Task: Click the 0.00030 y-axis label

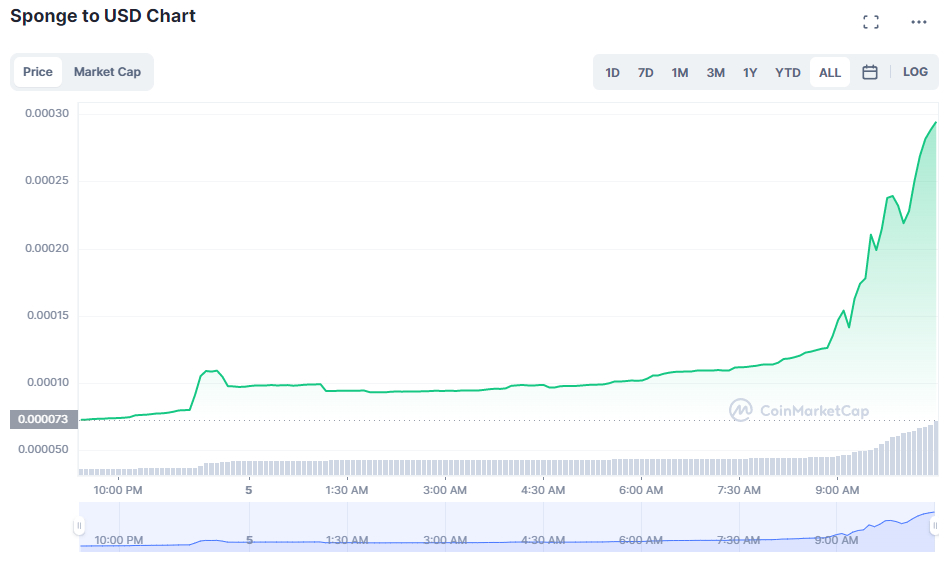Action: 47,113
